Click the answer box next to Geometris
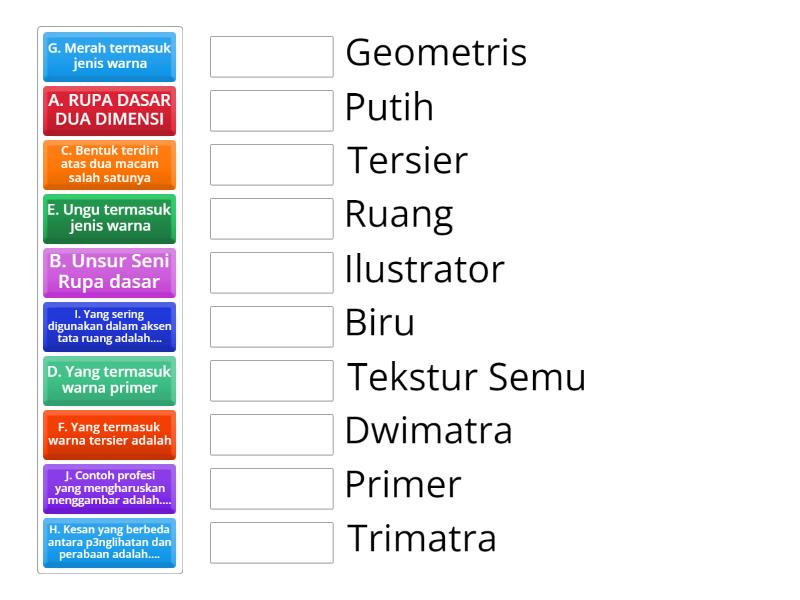The image size is (800, 600). [272, 57]
